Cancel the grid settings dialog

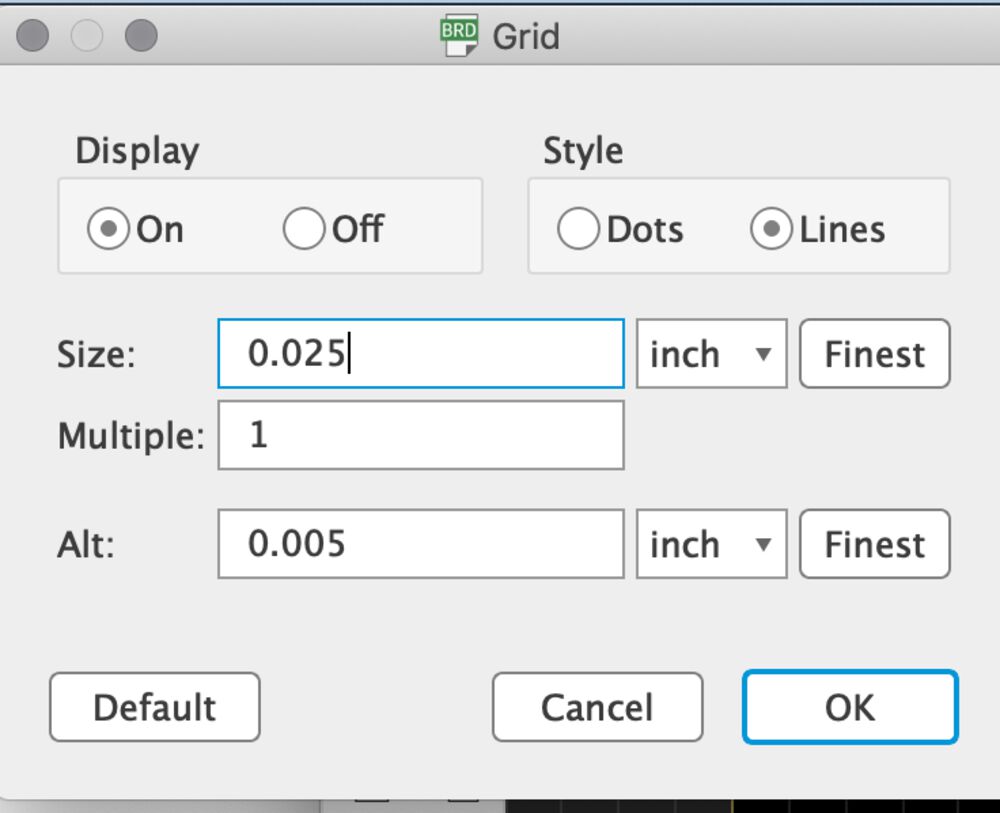597,707
